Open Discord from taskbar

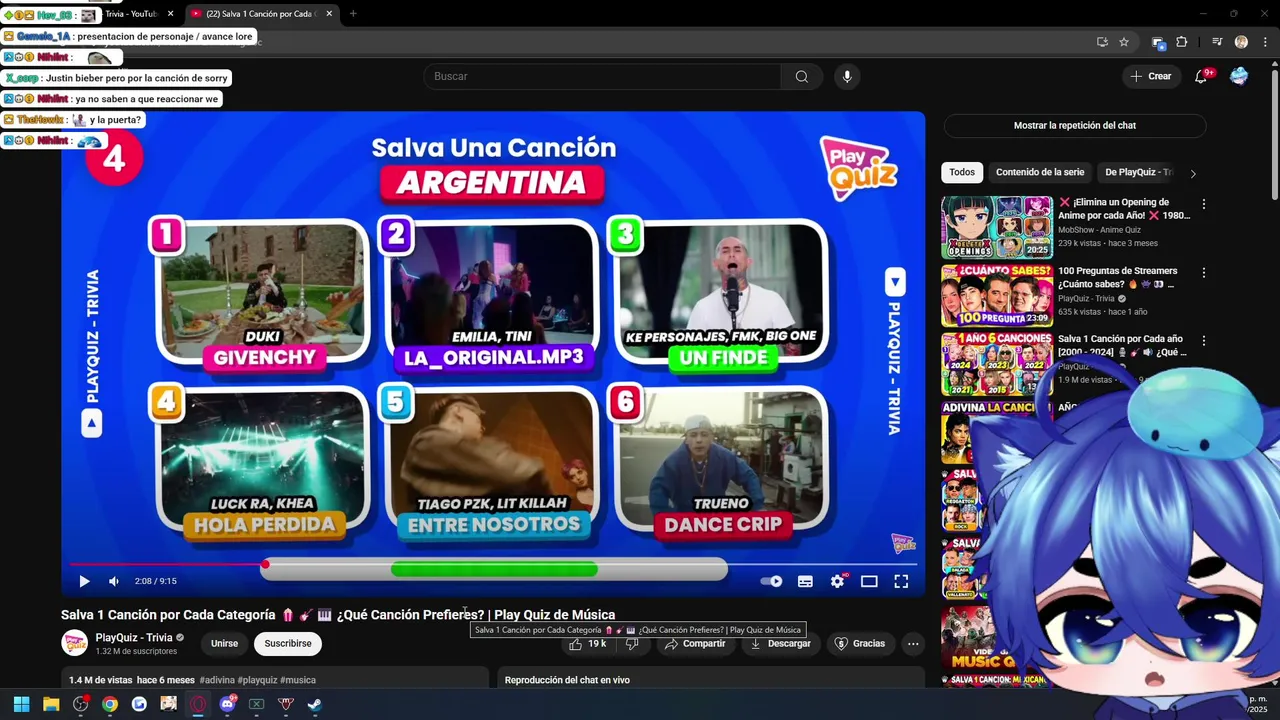[227, 704]
